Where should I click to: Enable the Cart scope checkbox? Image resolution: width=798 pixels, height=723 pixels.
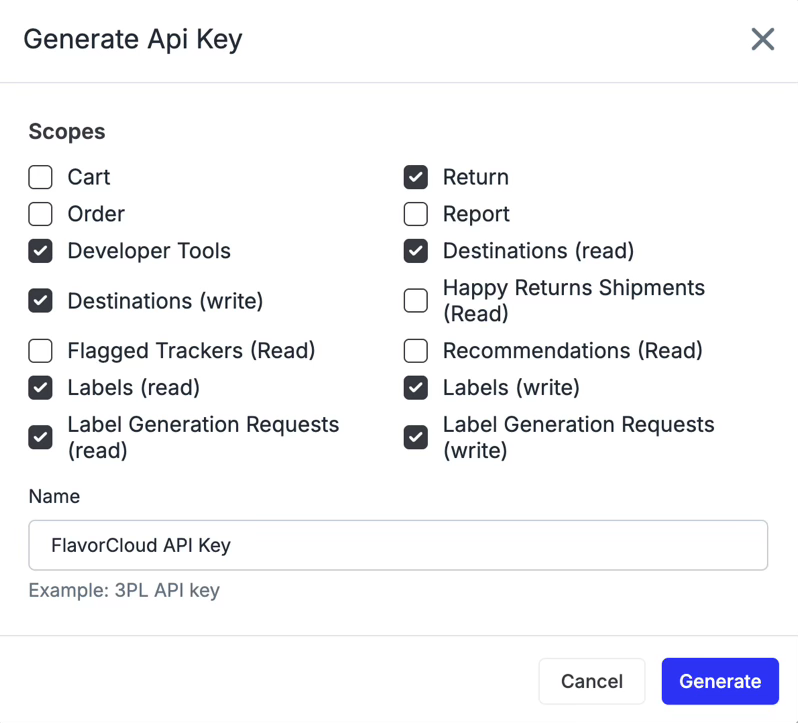tap(40, 177)
